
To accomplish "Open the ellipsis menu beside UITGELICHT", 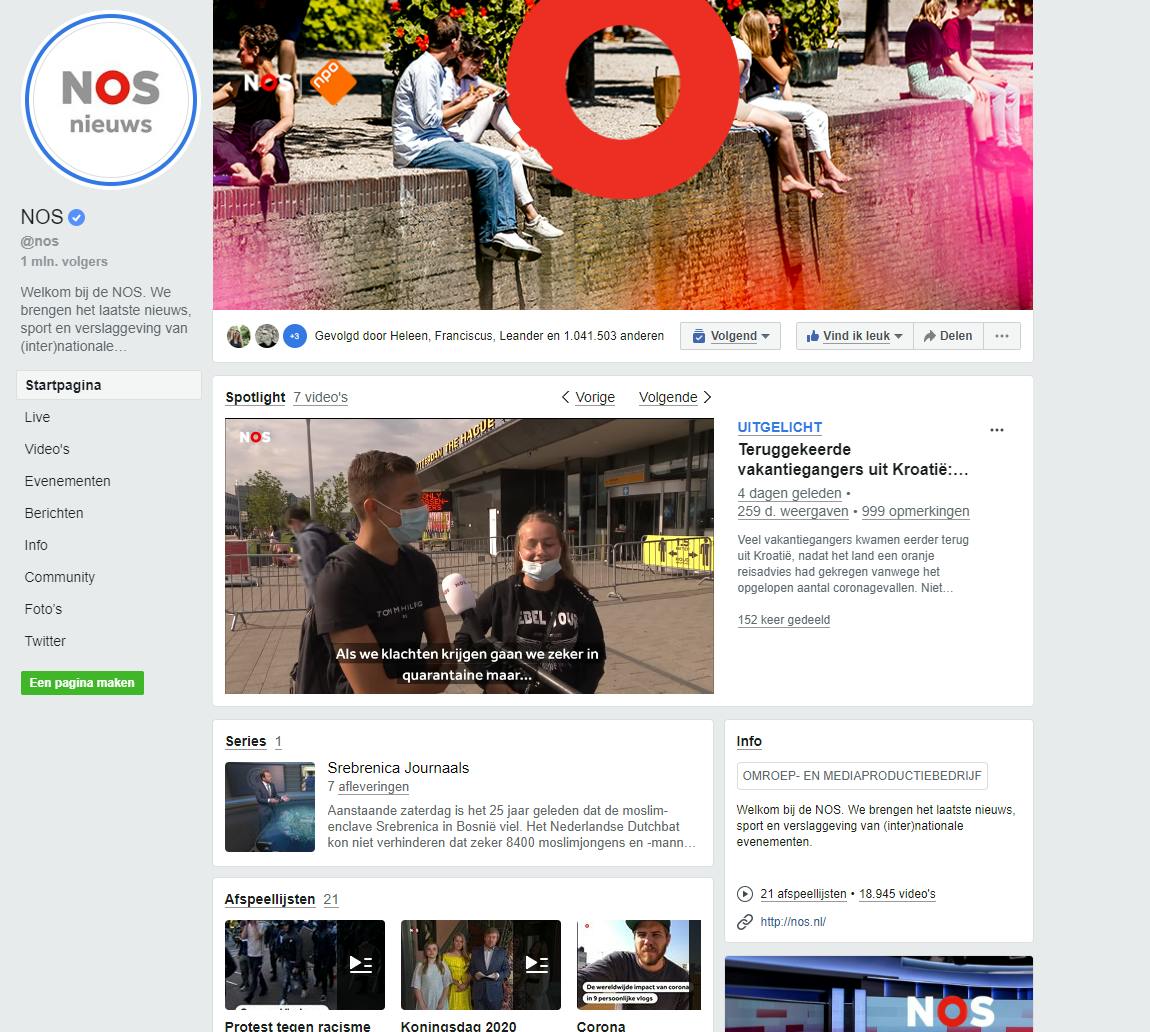I will (997, 429).
